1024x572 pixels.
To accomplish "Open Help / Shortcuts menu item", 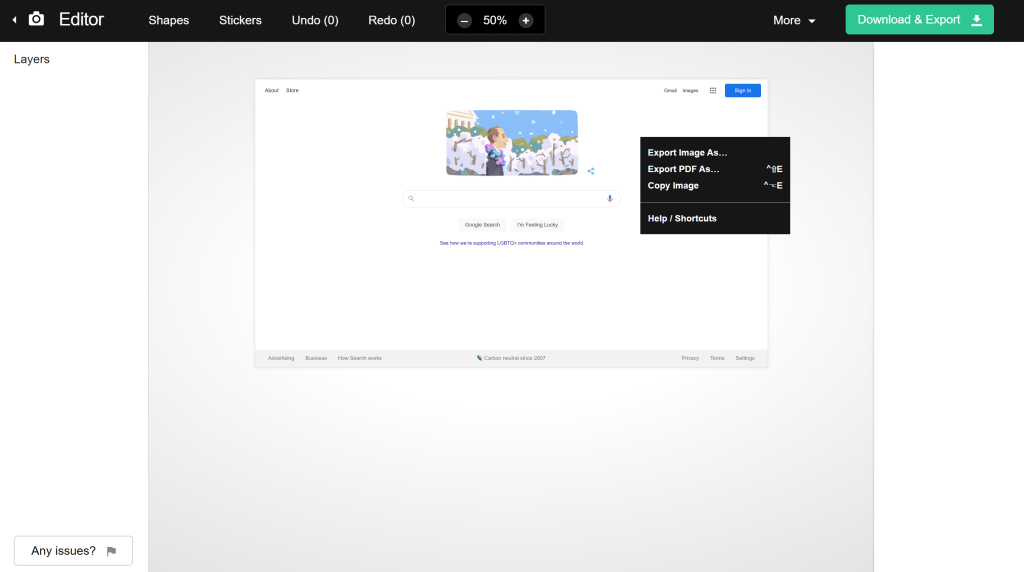I will click(682, 218).
